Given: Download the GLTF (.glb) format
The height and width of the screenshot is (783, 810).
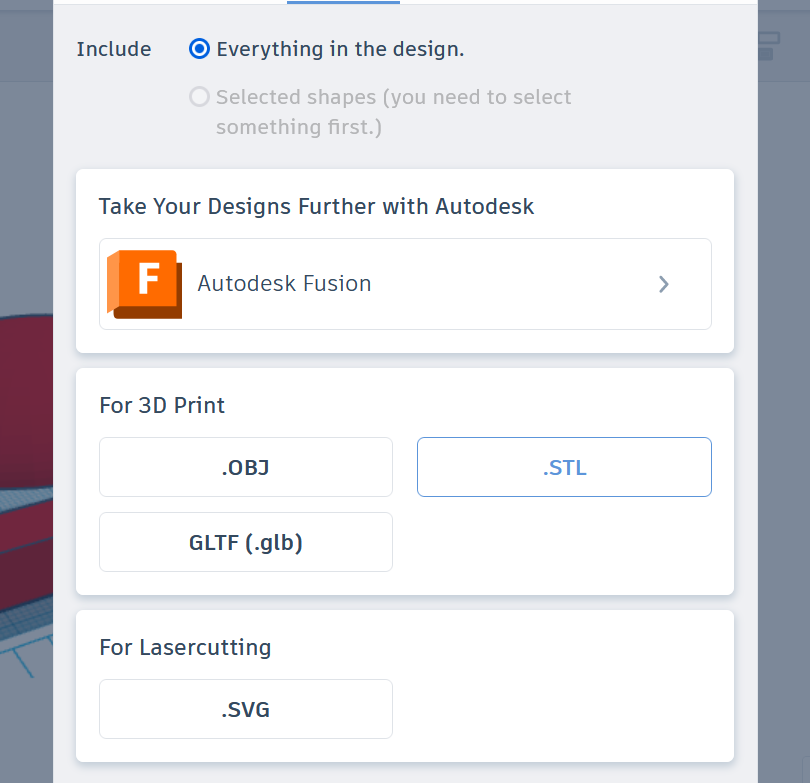Looking at the screenshot, I should pyautogui.click(x=246, y=542).
